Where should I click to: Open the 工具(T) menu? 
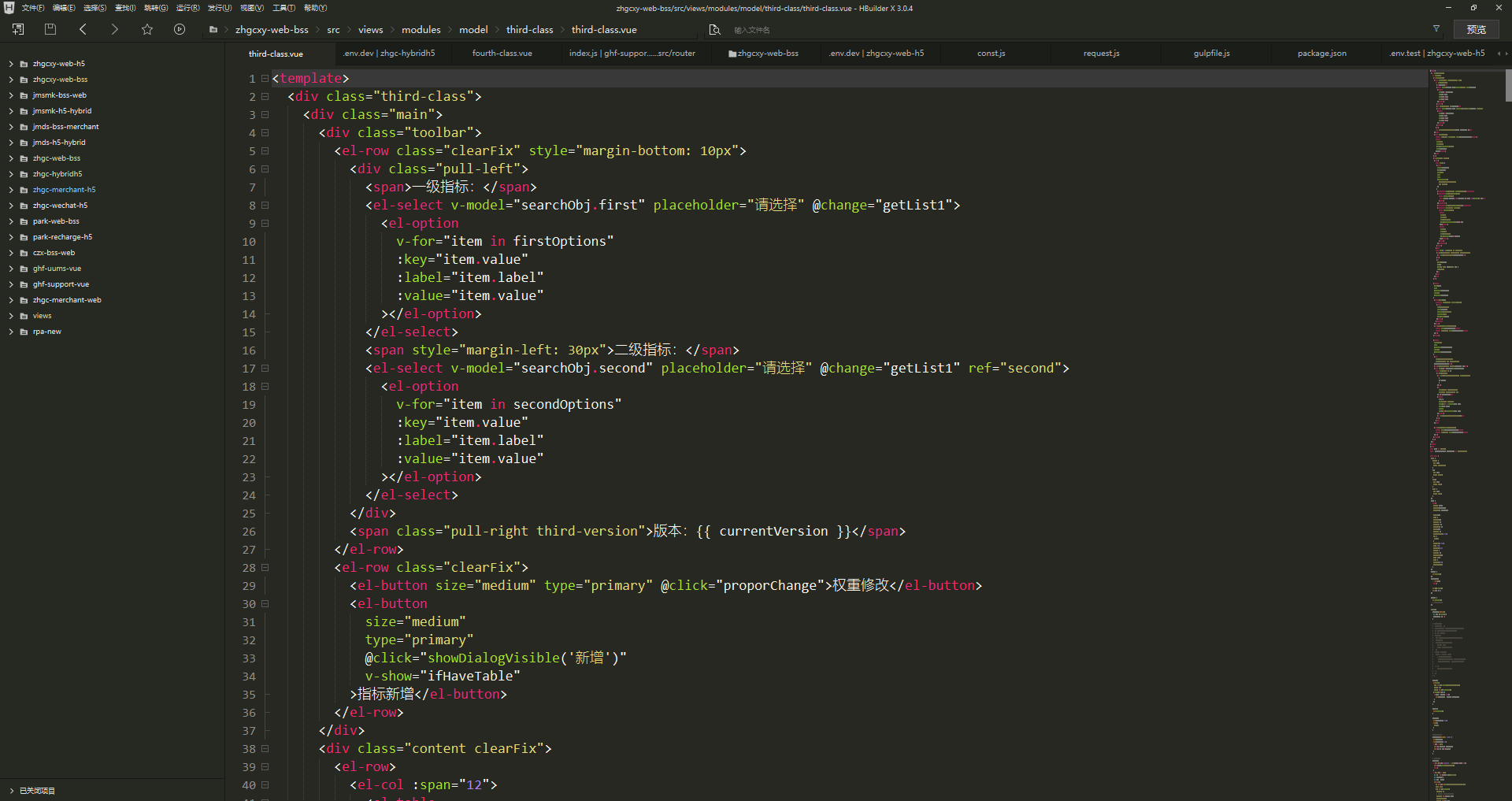tap(283, 8)
